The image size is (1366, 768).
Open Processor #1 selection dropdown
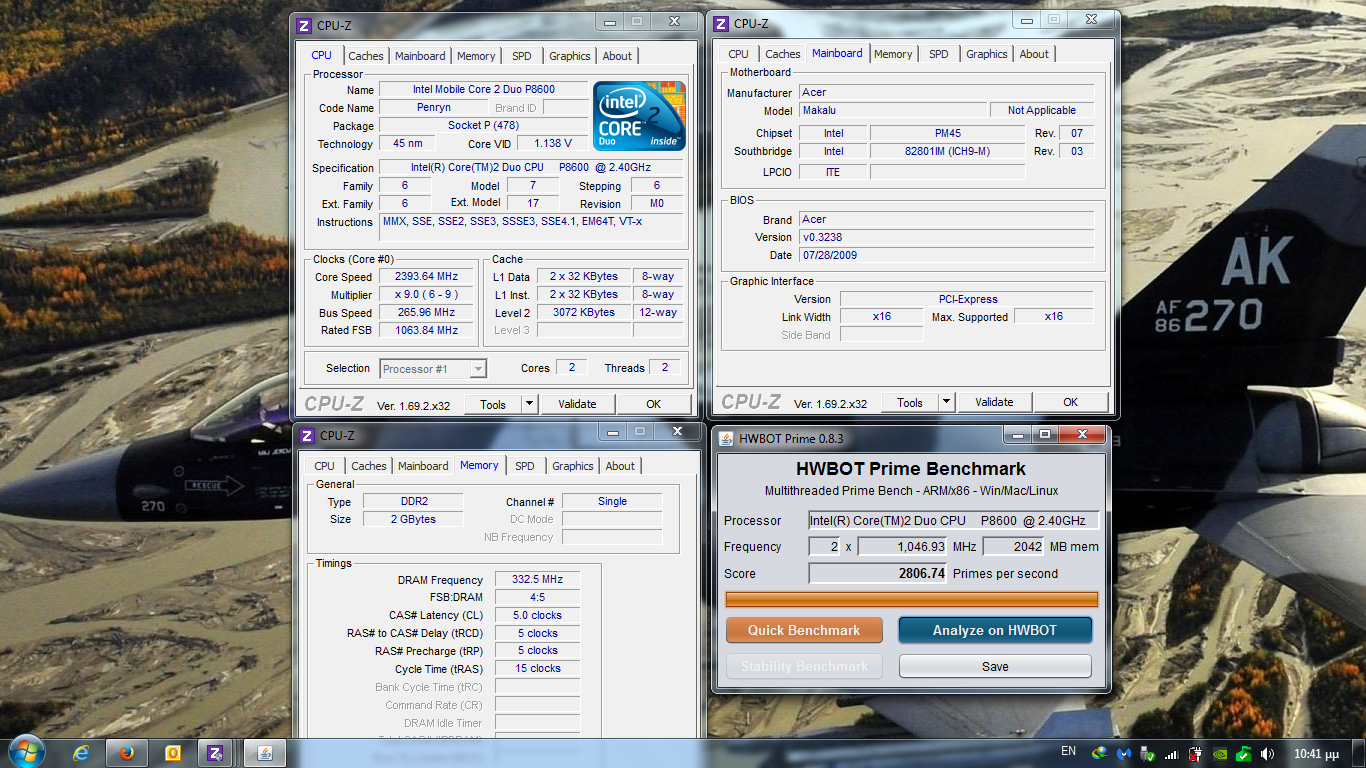point(433,369)
